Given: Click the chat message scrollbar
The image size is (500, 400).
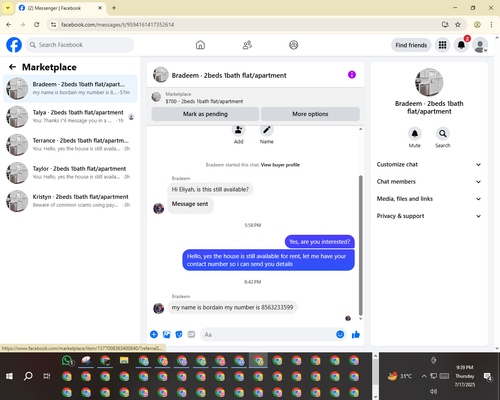Looking at the screenshot, I should [x=360, y=245].
